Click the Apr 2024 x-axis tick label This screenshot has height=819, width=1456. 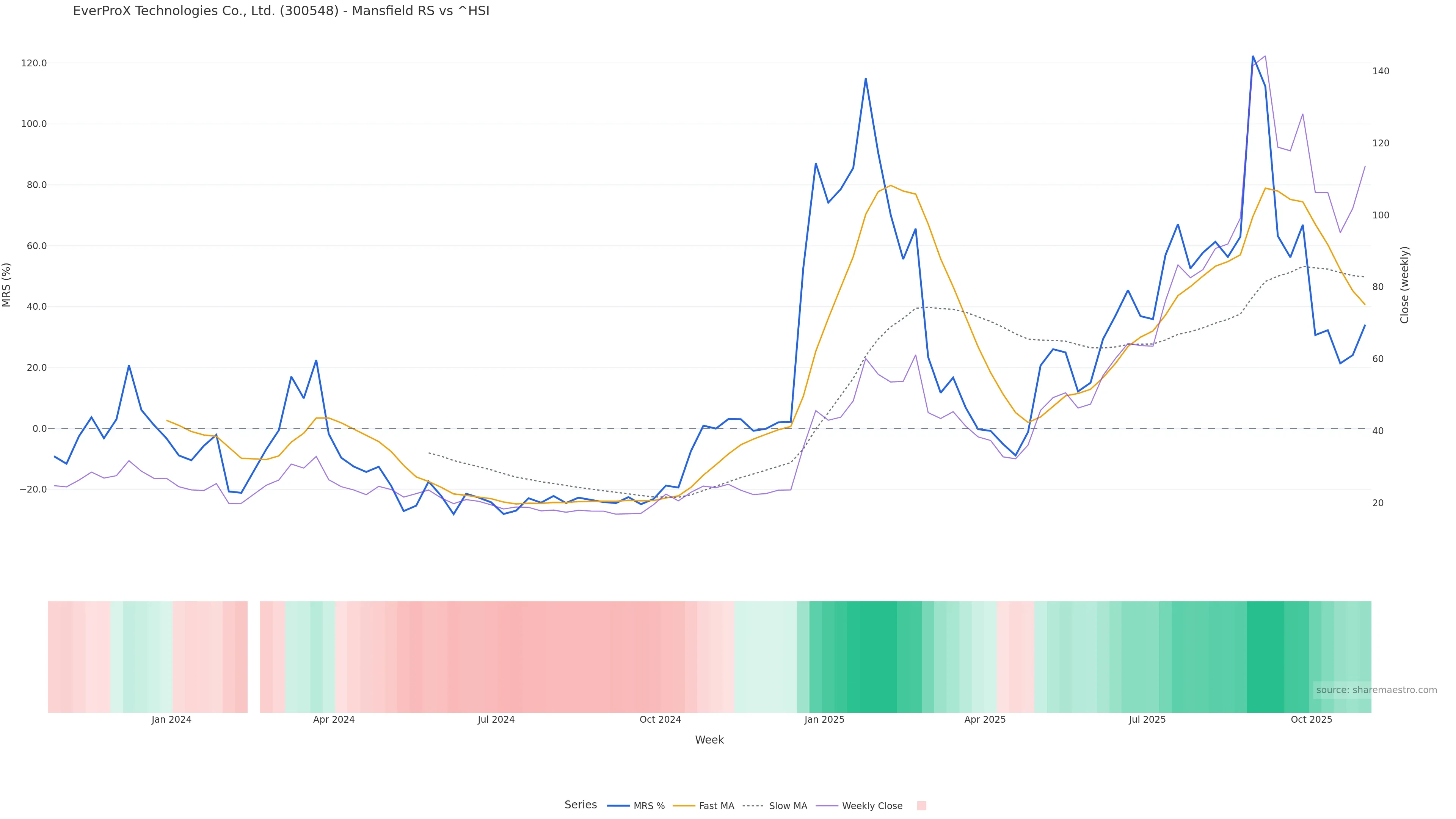click(334, 720)
